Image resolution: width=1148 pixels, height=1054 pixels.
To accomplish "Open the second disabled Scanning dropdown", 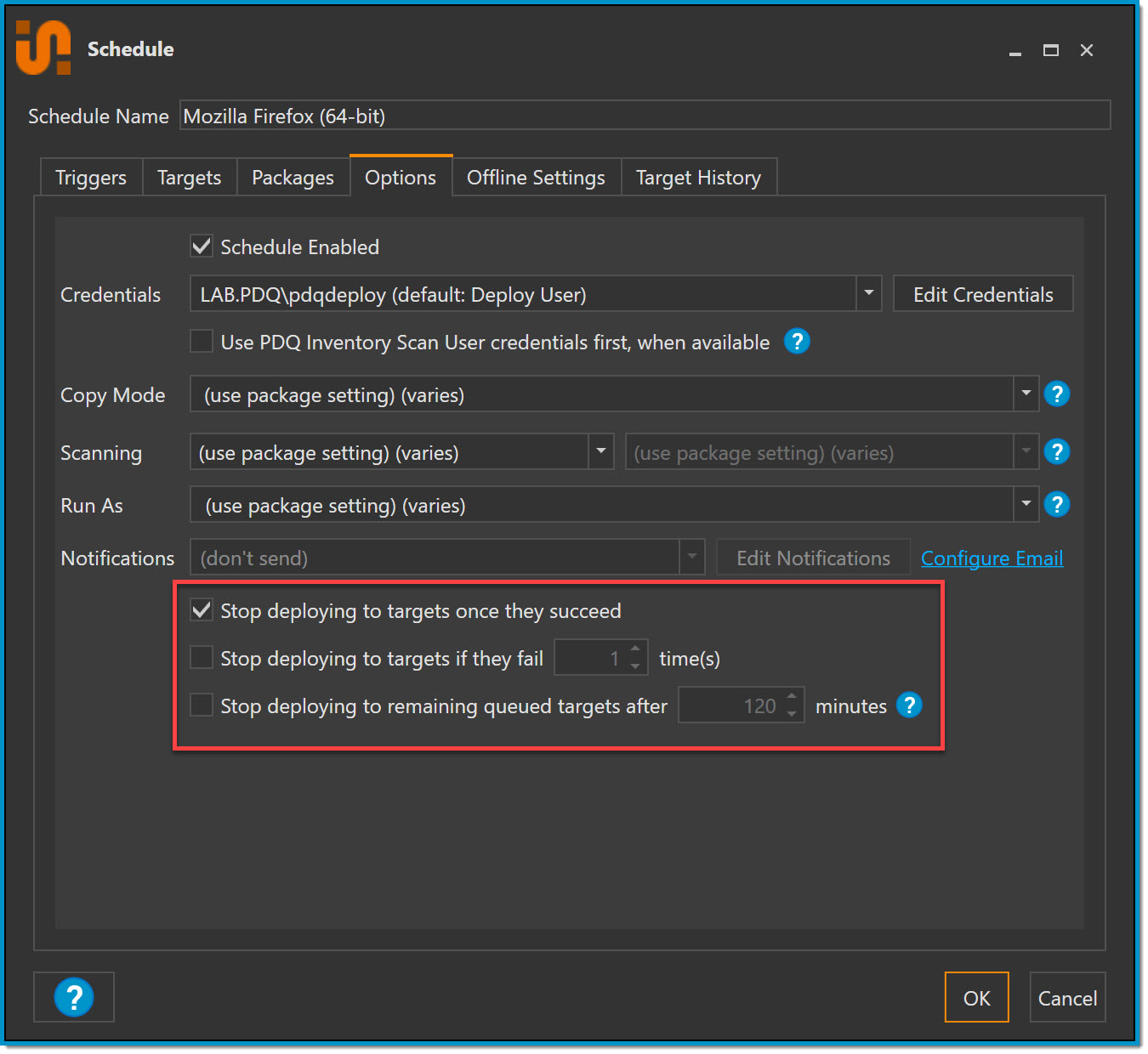I will click(832, 451).
